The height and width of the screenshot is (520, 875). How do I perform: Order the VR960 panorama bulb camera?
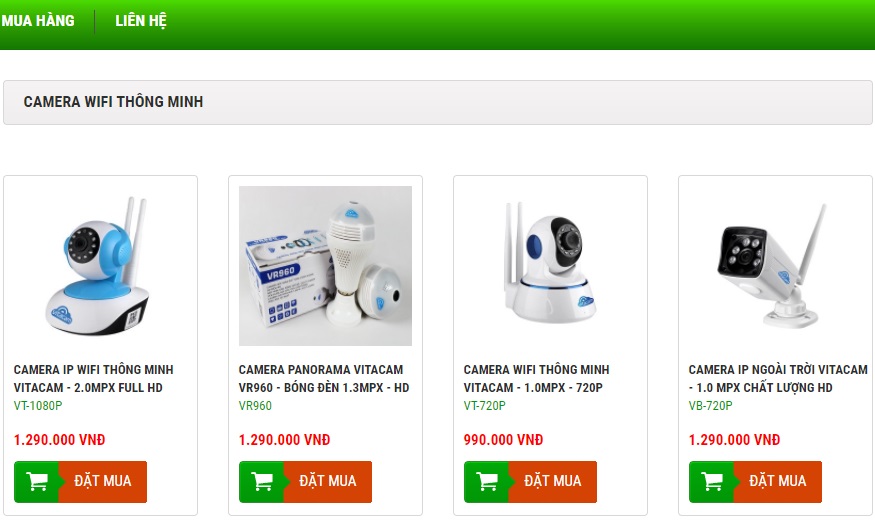[x=305, y=482]
